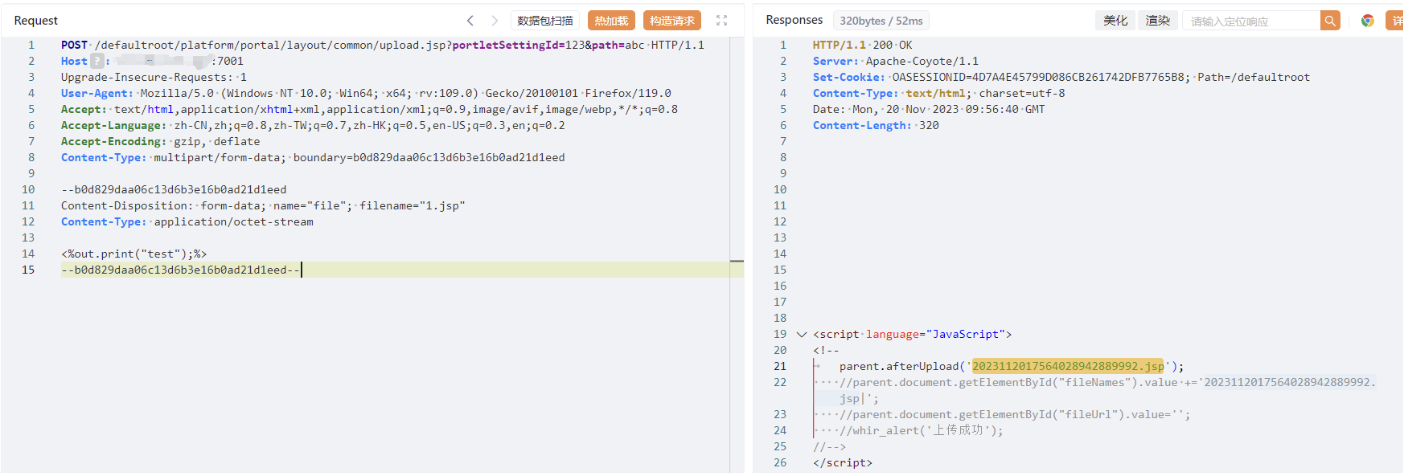The width and height of the screenshot is (1403, 473).
Task: Click the 构造请求 button
Action: (x=671, y=20)
